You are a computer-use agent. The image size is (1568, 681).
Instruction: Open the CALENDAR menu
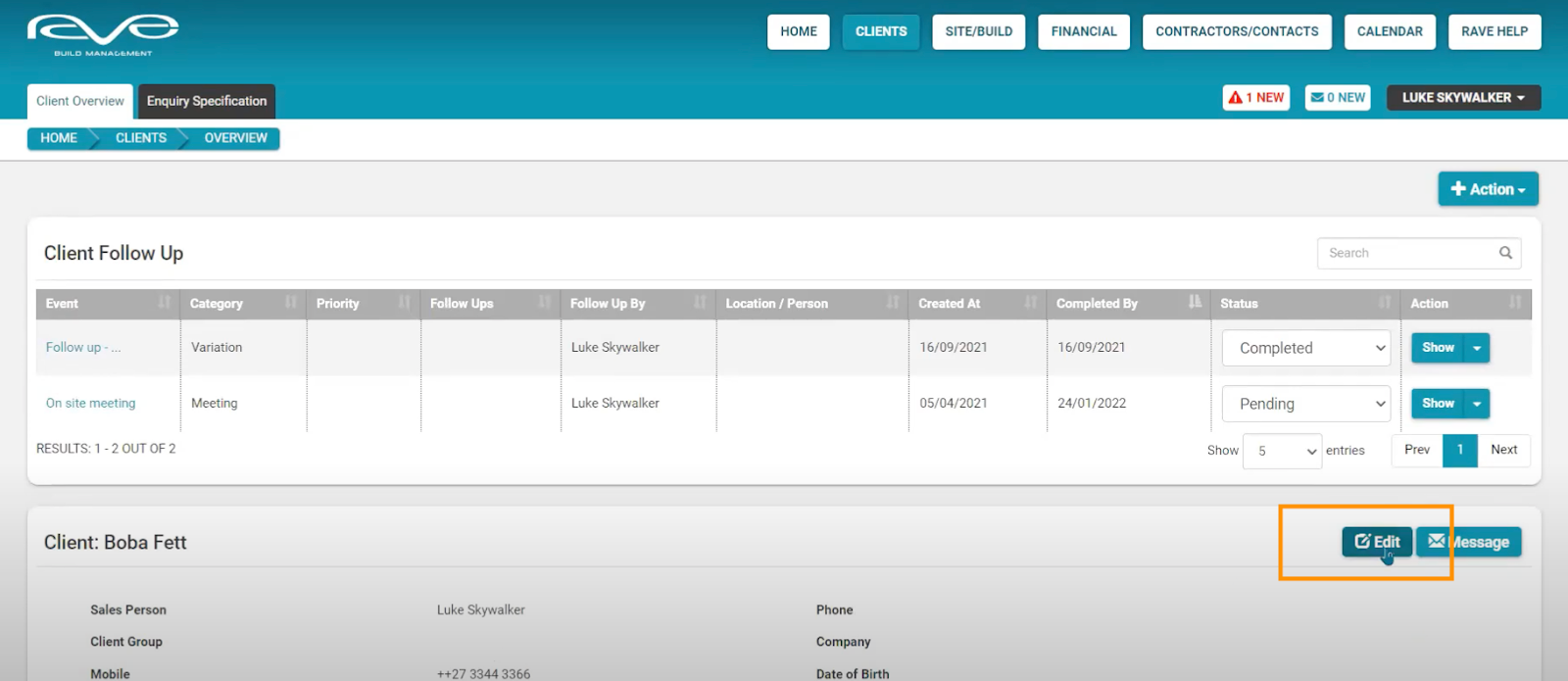(1390, 31)
